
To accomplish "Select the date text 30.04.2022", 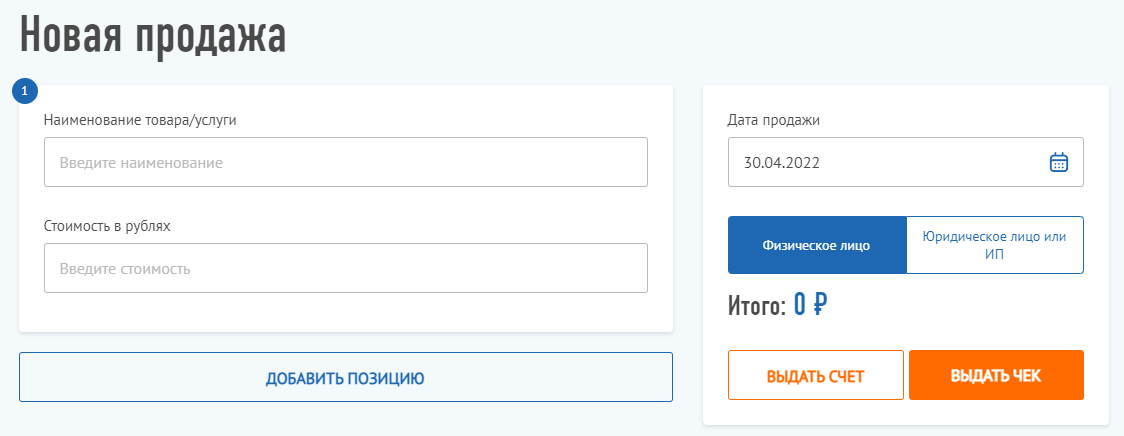I will tap(781, 162).
